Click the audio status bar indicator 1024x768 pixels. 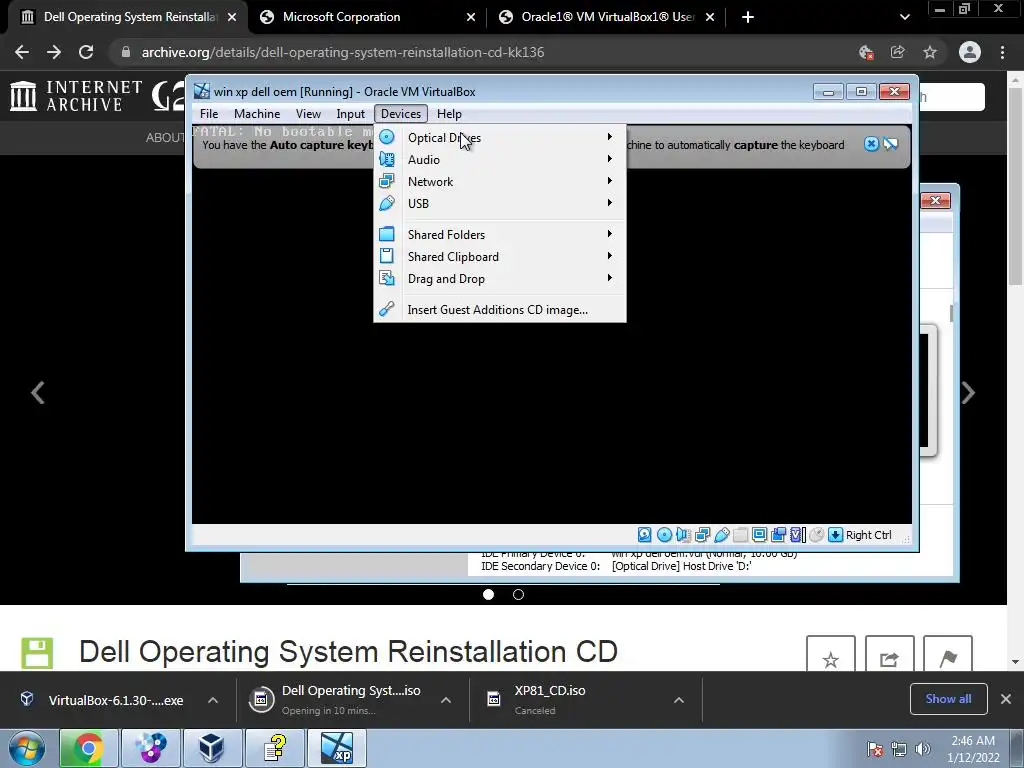(683, 535)
